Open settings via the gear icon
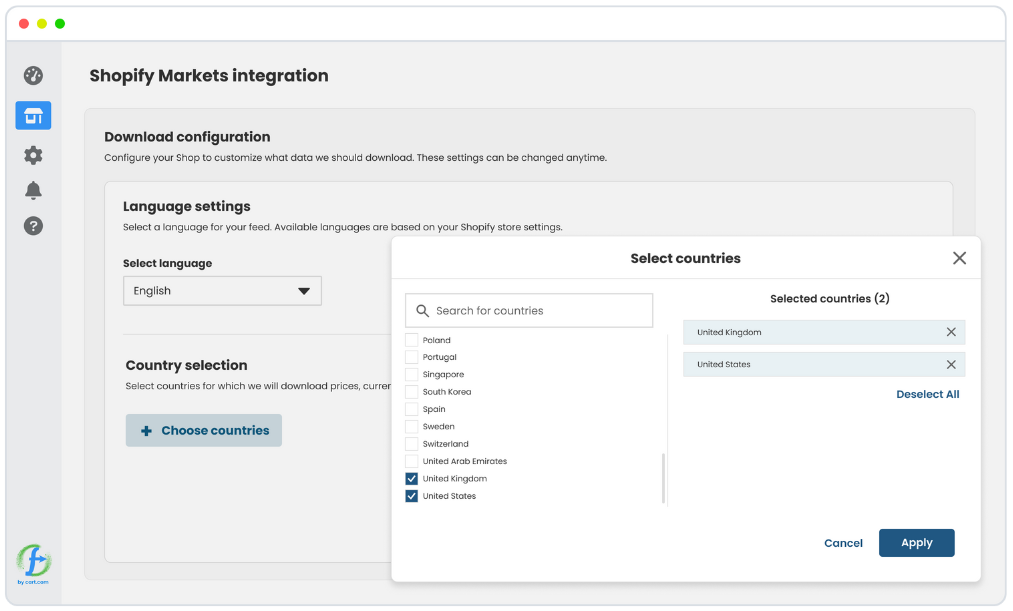Viewport: 1013px width, 611px height. tap(33, 155)
